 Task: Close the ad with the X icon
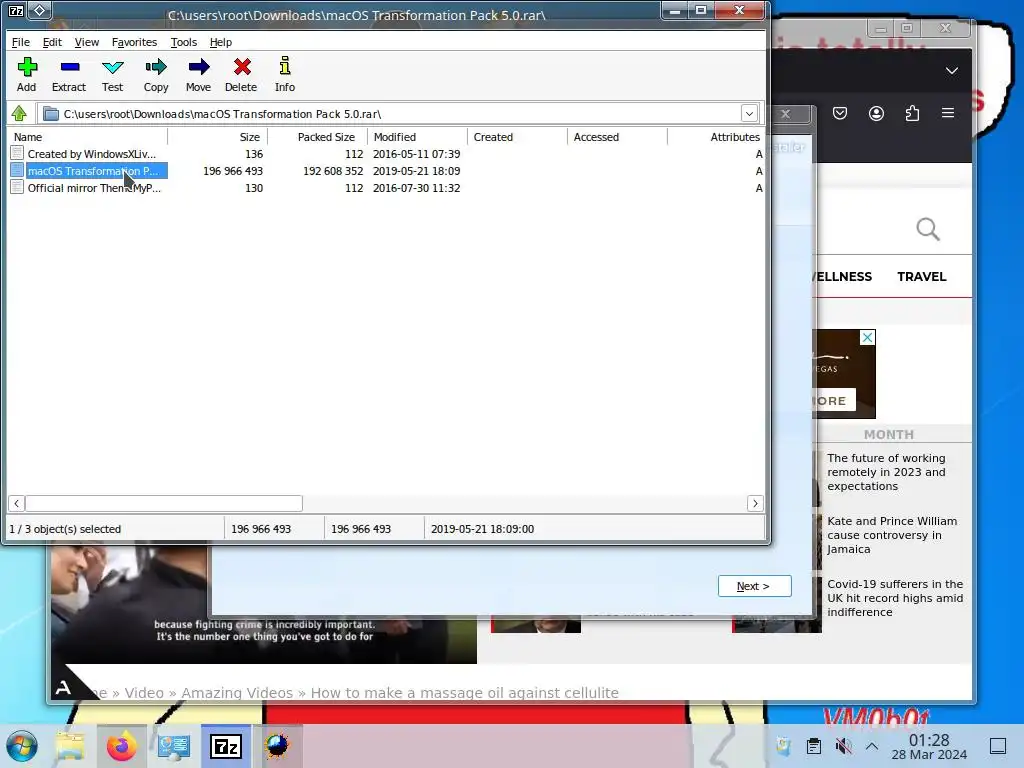(867, 338)
